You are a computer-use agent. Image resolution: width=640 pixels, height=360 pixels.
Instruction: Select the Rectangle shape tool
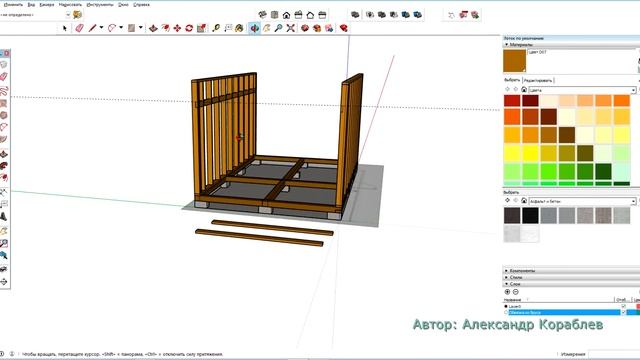tap(131, 28)
